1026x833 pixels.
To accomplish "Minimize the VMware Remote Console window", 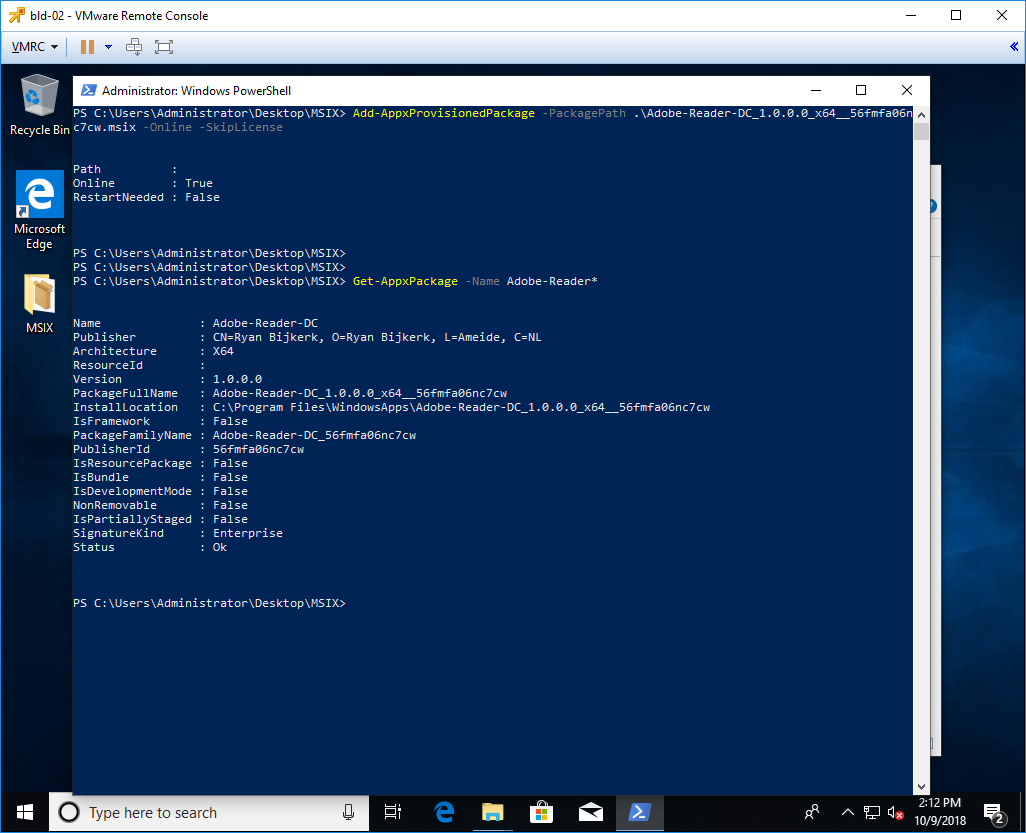I will pyautogui.click(x=911, y=16).
